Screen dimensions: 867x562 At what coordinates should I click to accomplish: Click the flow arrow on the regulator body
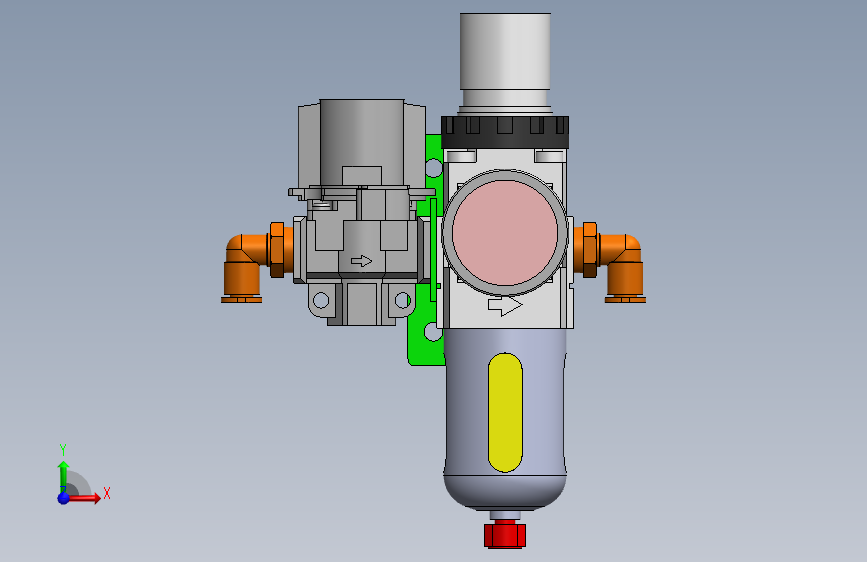[505, 306]
